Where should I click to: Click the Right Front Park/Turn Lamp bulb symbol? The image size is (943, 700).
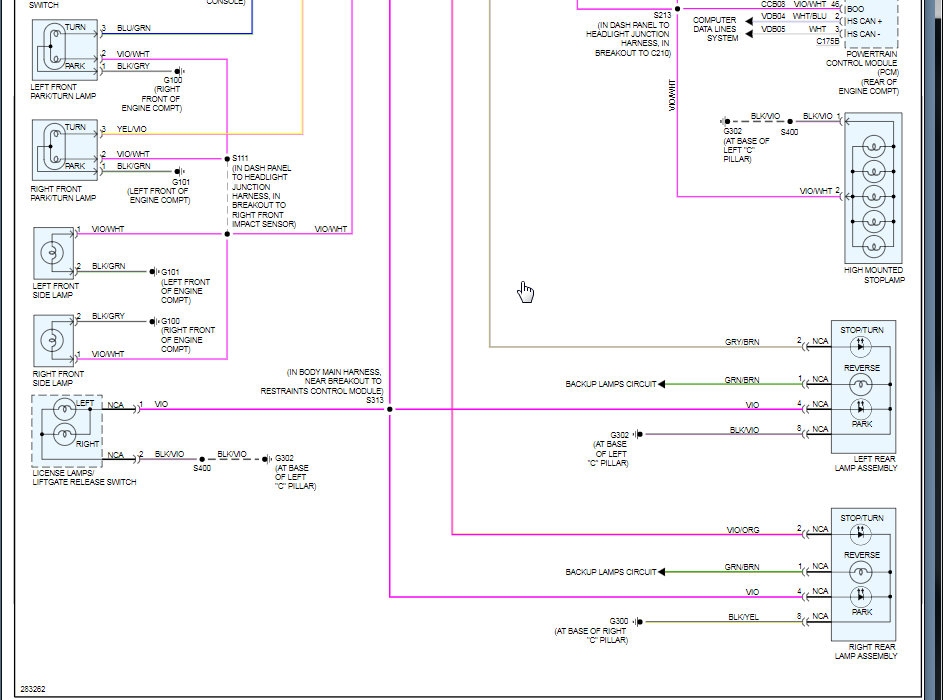[54, 145]
